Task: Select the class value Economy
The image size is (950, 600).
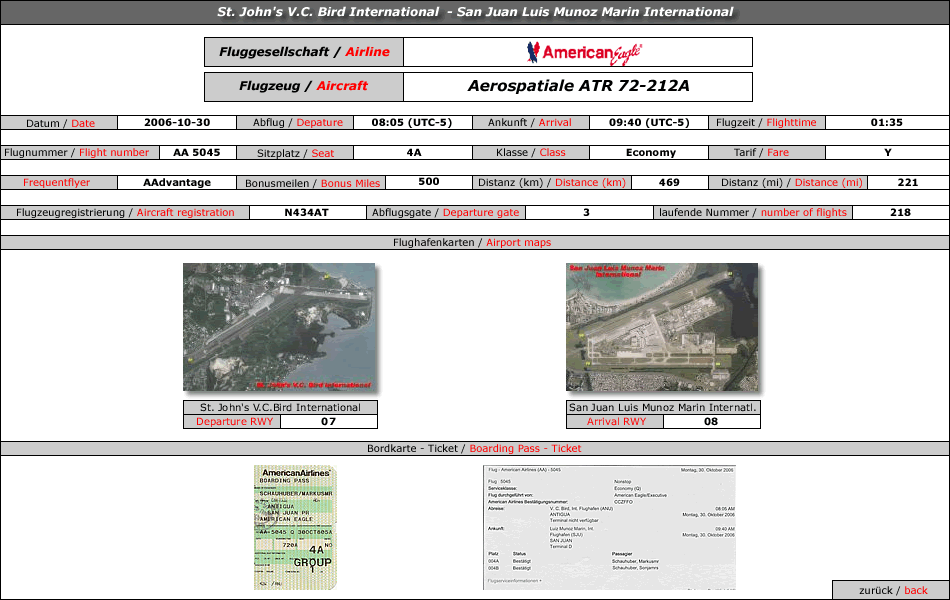Action: coord(651,153)
